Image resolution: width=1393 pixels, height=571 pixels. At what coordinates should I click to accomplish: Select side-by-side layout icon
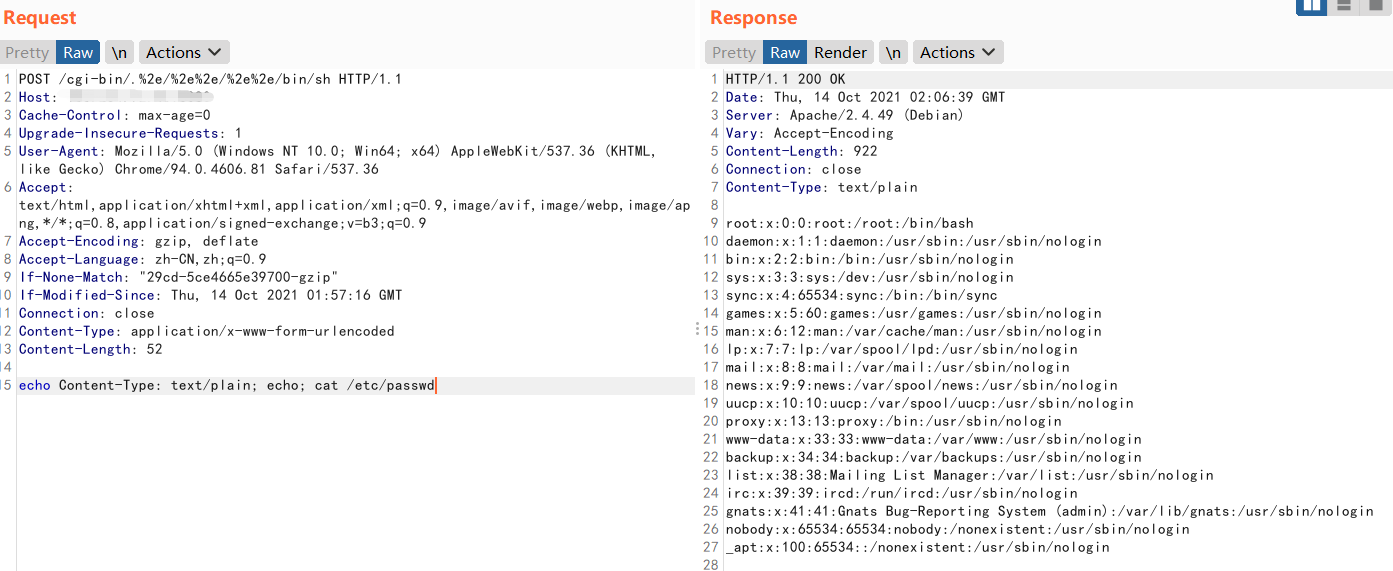[1312, 6]
